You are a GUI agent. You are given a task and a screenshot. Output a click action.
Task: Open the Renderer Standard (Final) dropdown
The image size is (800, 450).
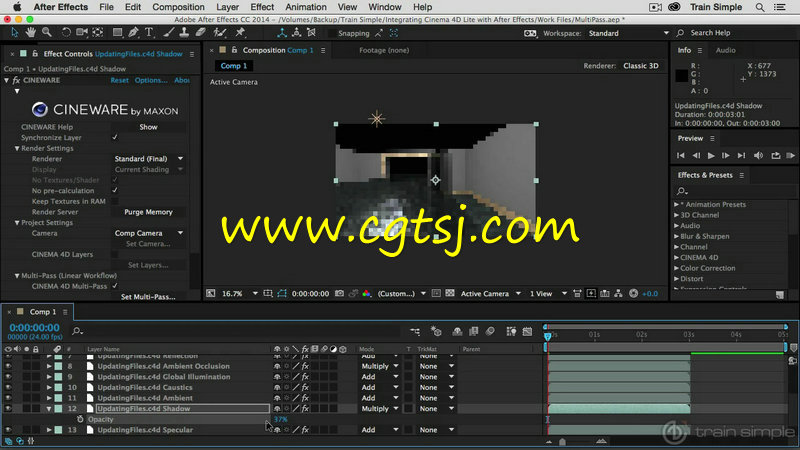pyautogui.click(x=148, y=159)
